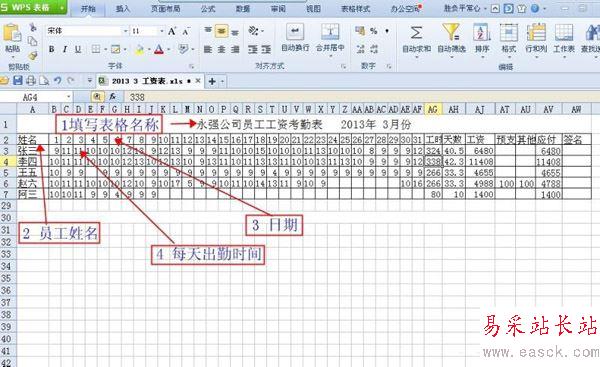The width and height of the screenshot is (600, 367).
Task: Click the decrease indent icon
Action: tap(253, 49)
